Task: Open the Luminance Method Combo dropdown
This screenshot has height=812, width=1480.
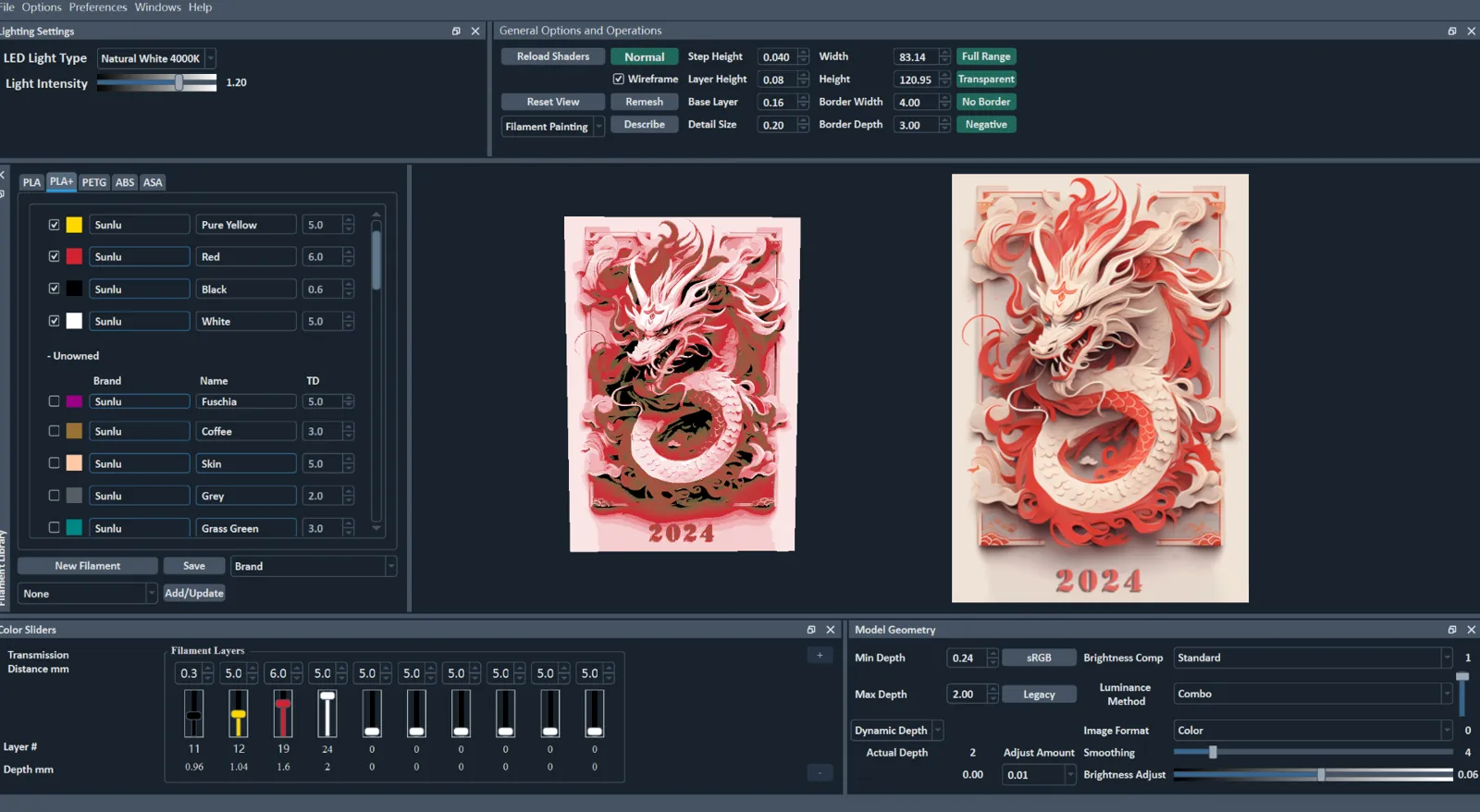Action: click(1313, 694)
